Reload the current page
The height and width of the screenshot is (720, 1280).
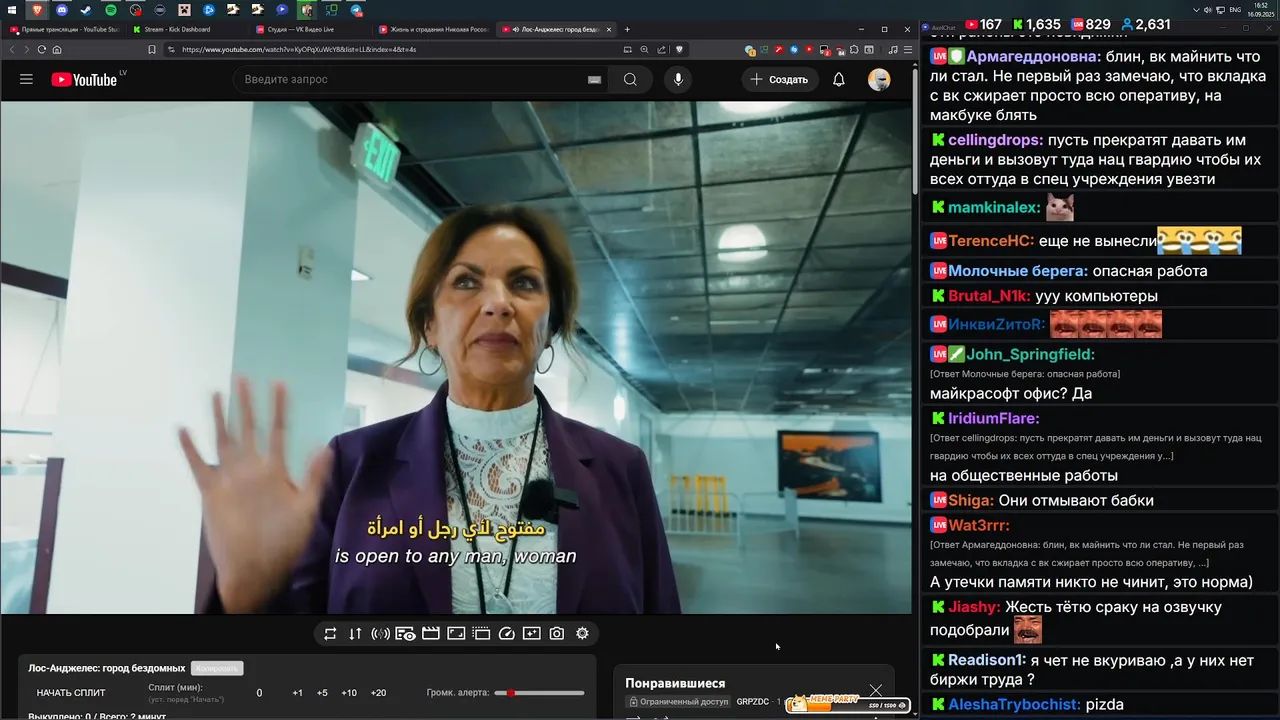click(x=41, y=49)
